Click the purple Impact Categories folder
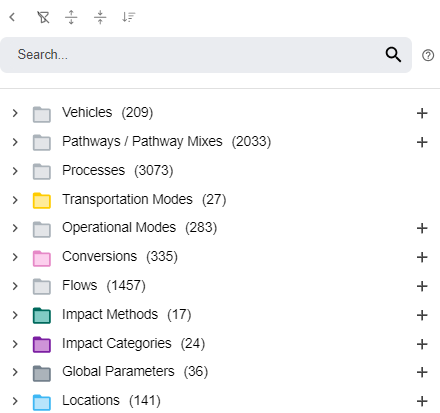The width and height of the screenshot is (440, 413). coord(42,345)
